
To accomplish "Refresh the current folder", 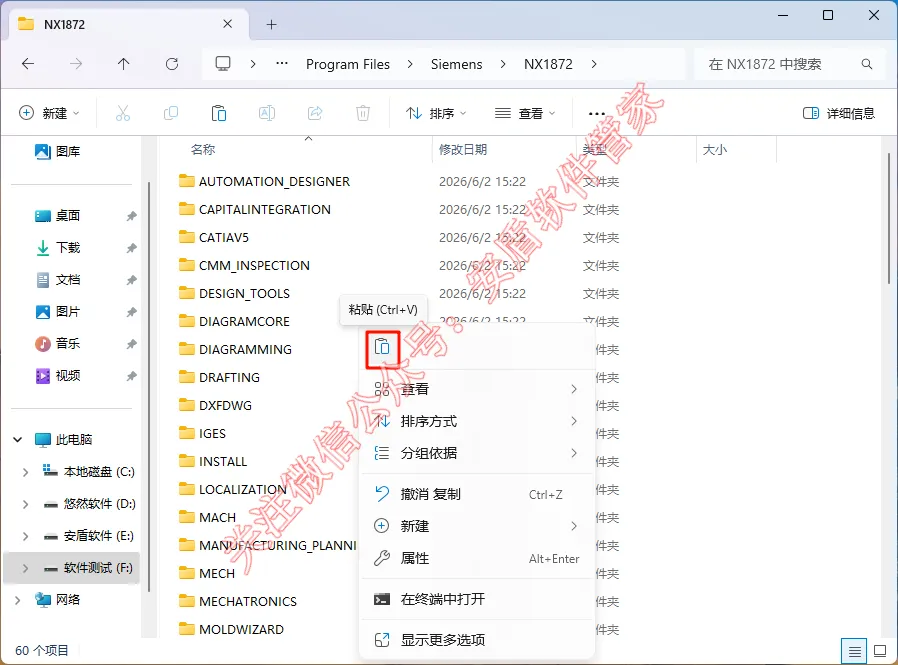I will (x=172, y=64).
